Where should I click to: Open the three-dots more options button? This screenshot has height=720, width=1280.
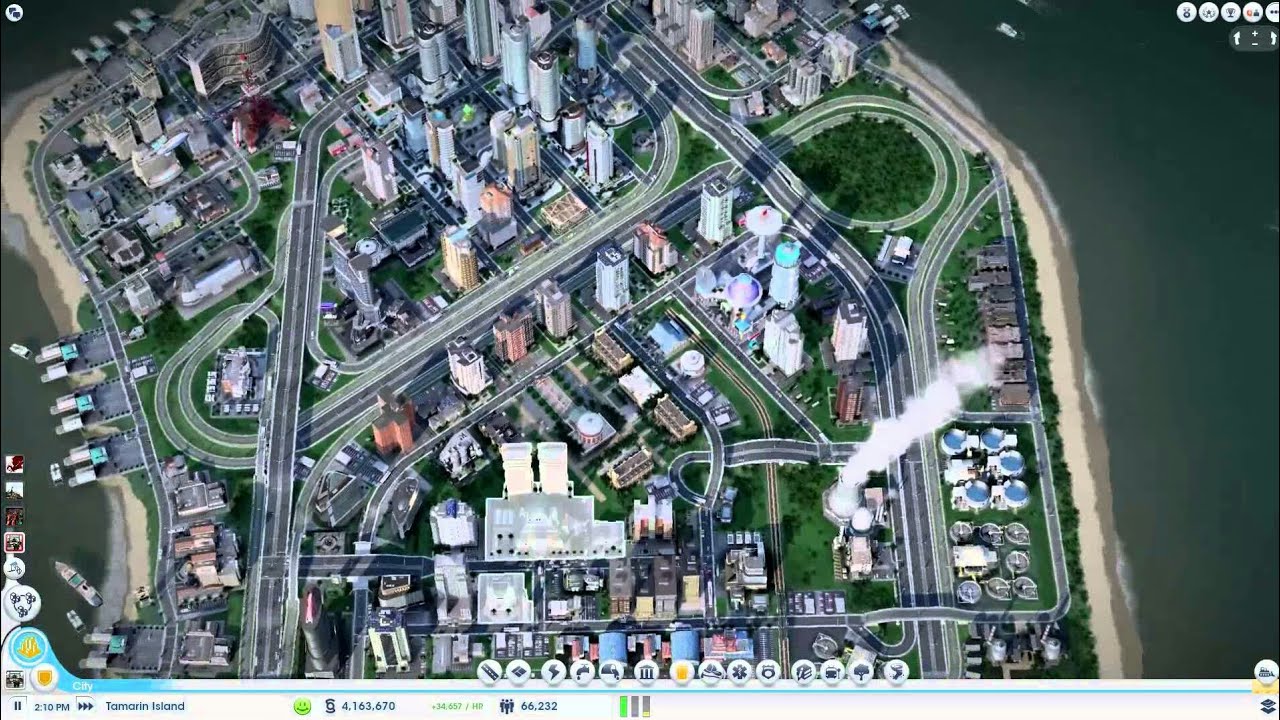tap(1271, 13)
